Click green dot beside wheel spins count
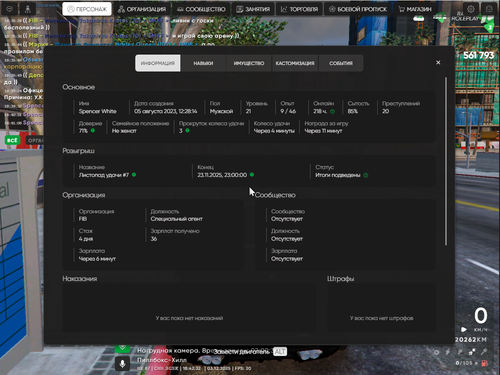Screen dimensions: 500x375 pyautogui.click(x=187, y=131)
